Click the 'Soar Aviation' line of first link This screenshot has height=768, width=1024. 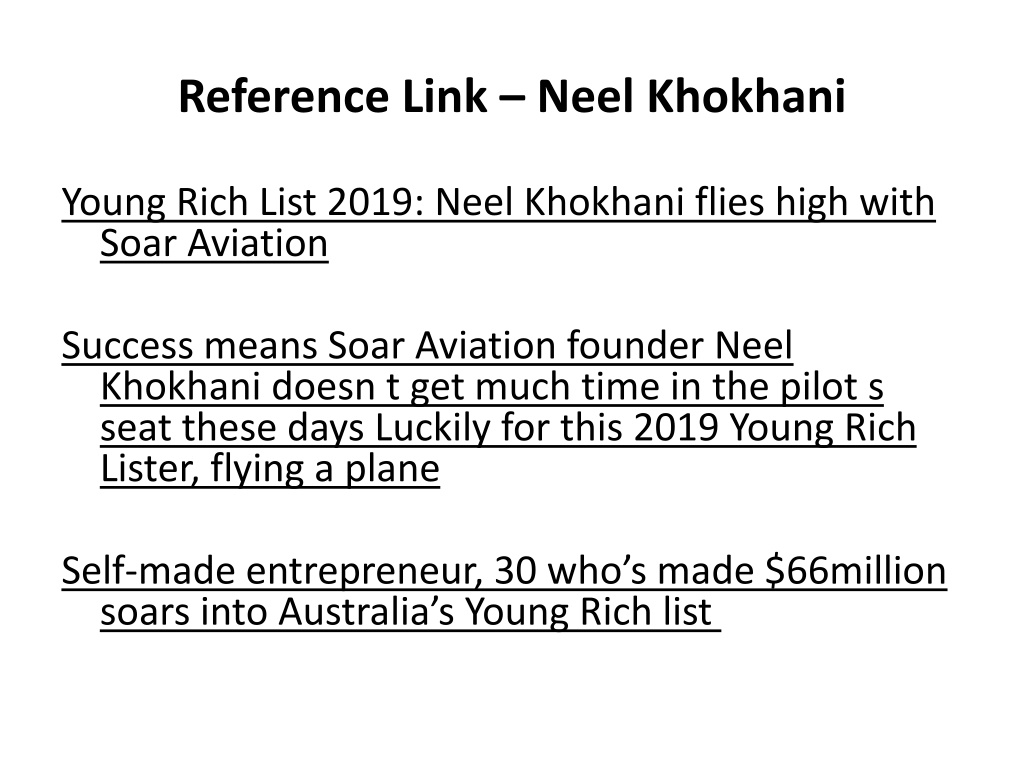[214, 244]
